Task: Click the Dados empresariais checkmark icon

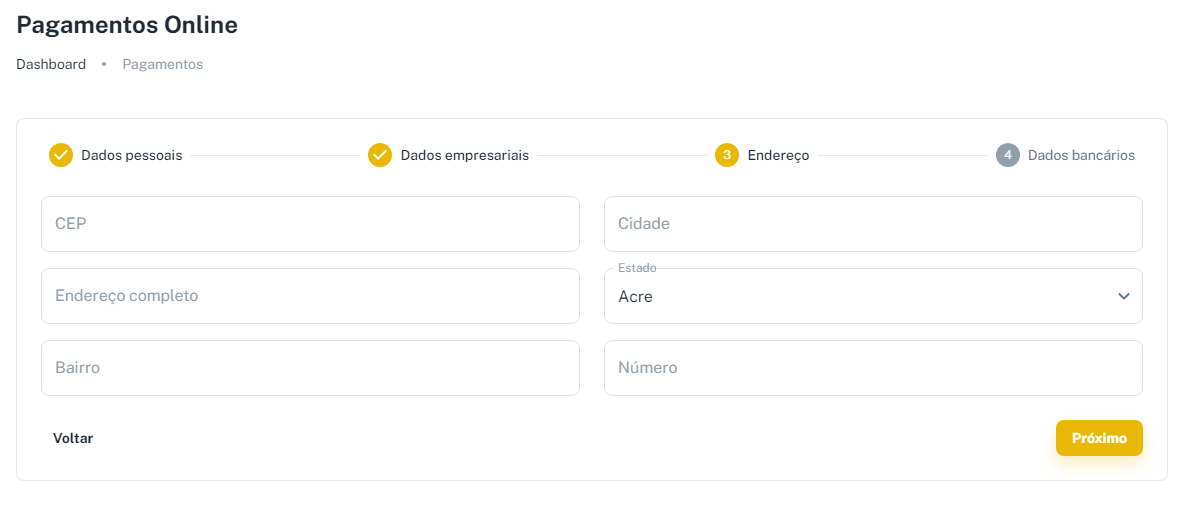Action: pos(380,155)
